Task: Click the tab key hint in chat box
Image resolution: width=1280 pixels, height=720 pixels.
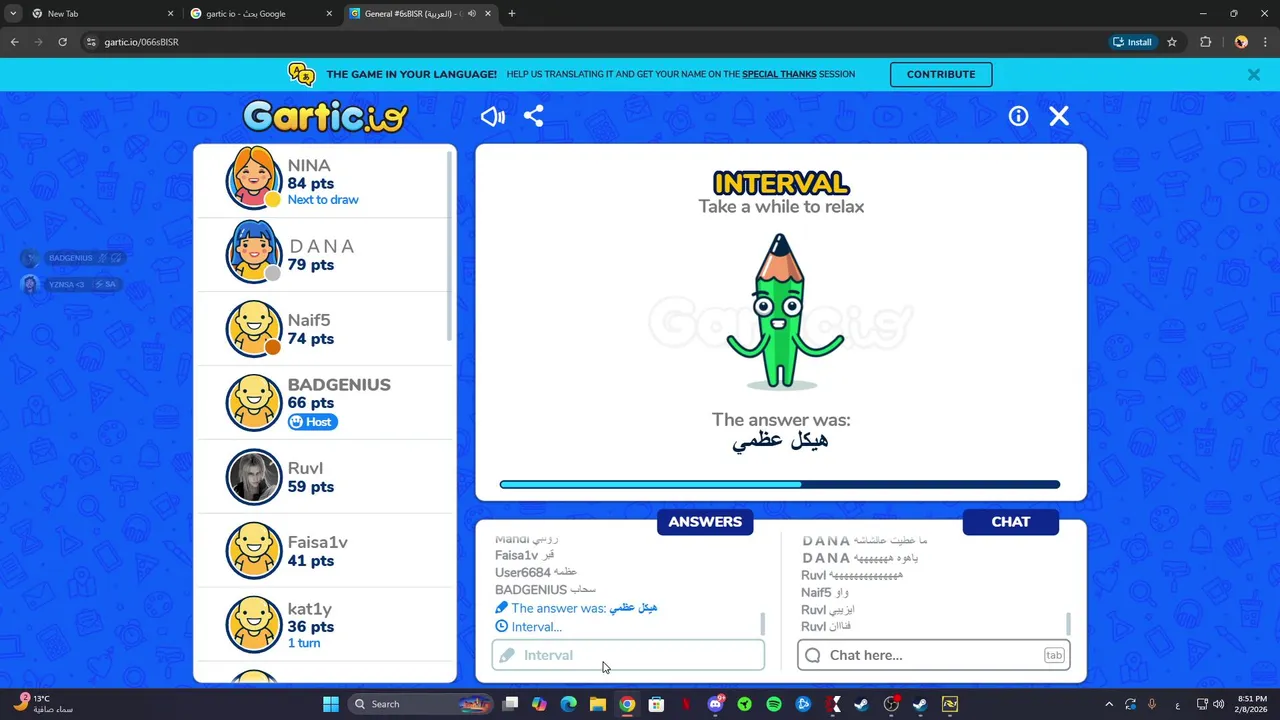Action: click(x=1054, y=655)
